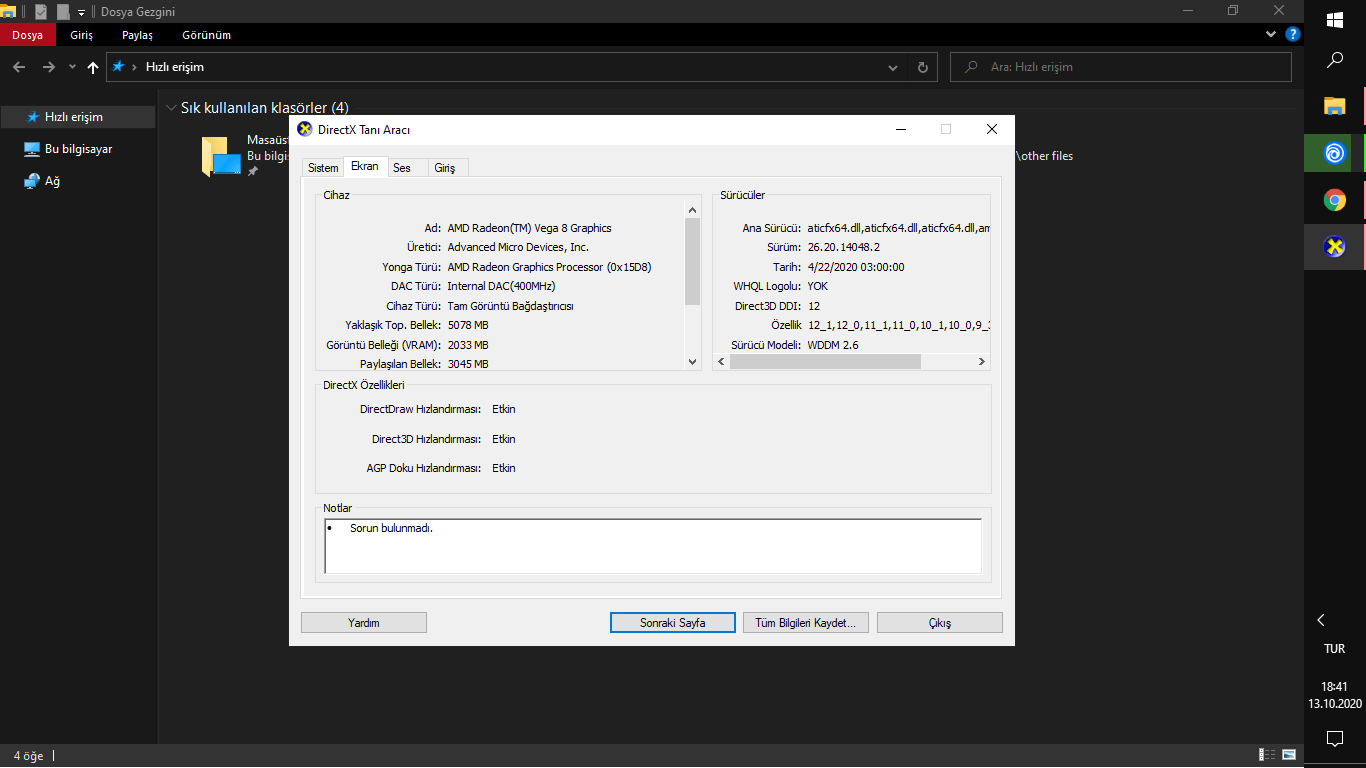
Task: Open the recent locations dropdown arrow
Action: click(72, 67)
